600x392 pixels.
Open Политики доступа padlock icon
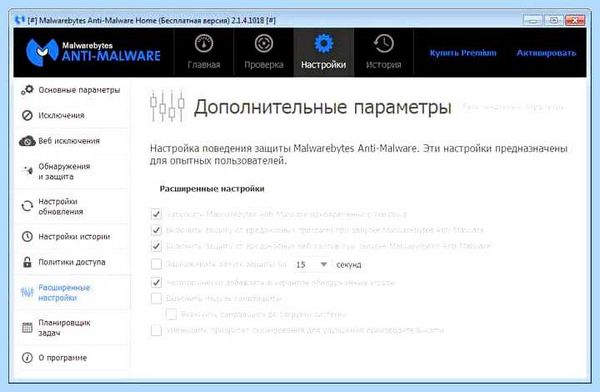pos(27,262)
